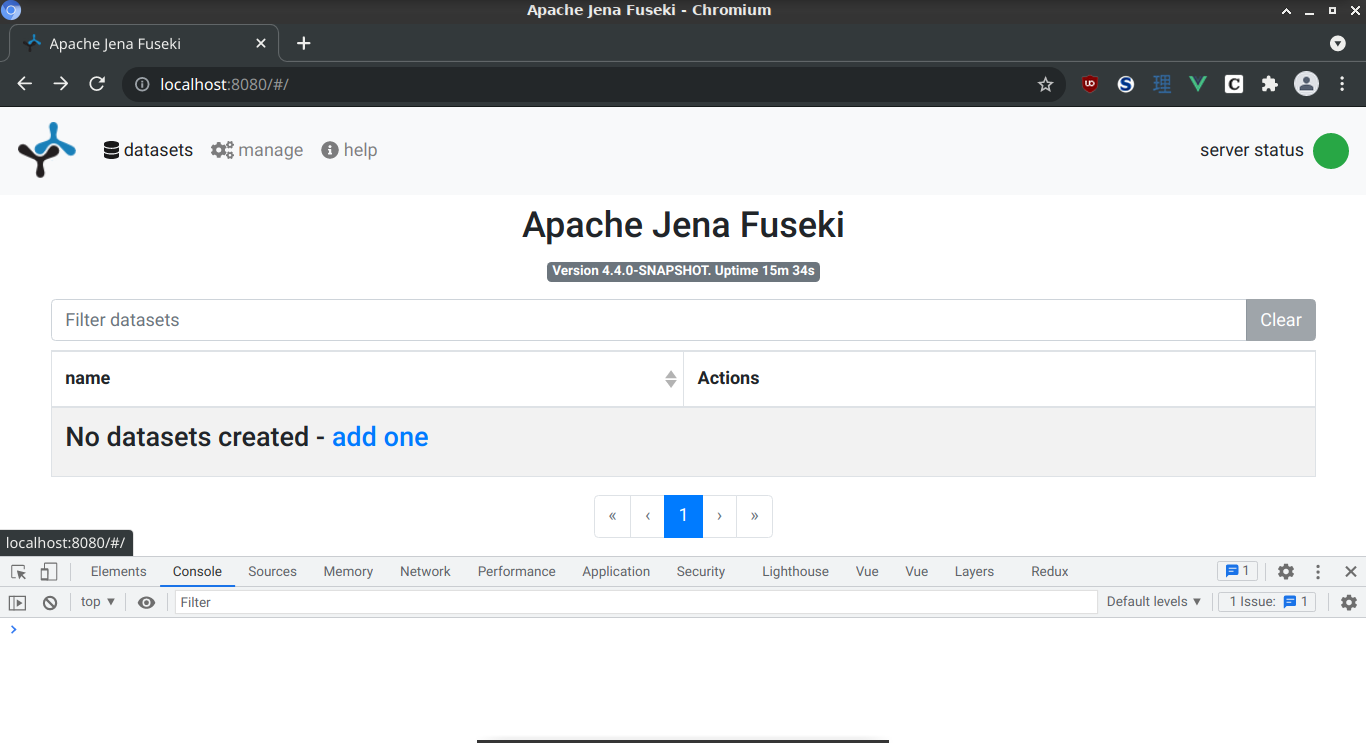
Task: Create a live expression with eye icon
Action: (x=146, y=602)
